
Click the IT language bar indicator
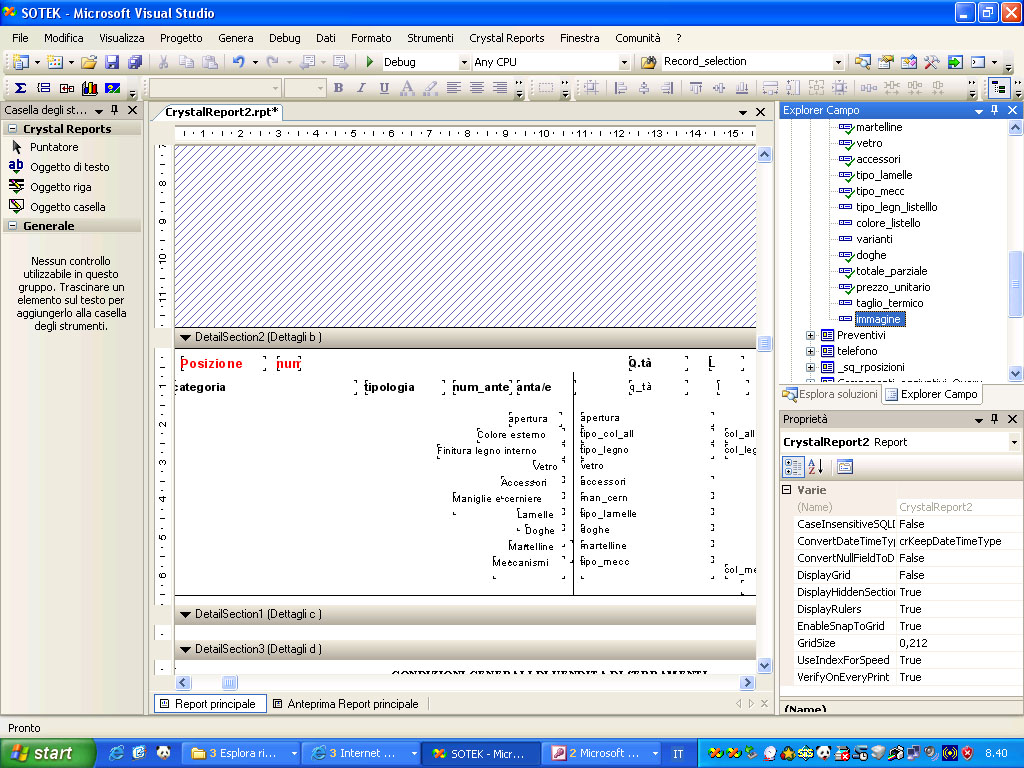[678, 754]
